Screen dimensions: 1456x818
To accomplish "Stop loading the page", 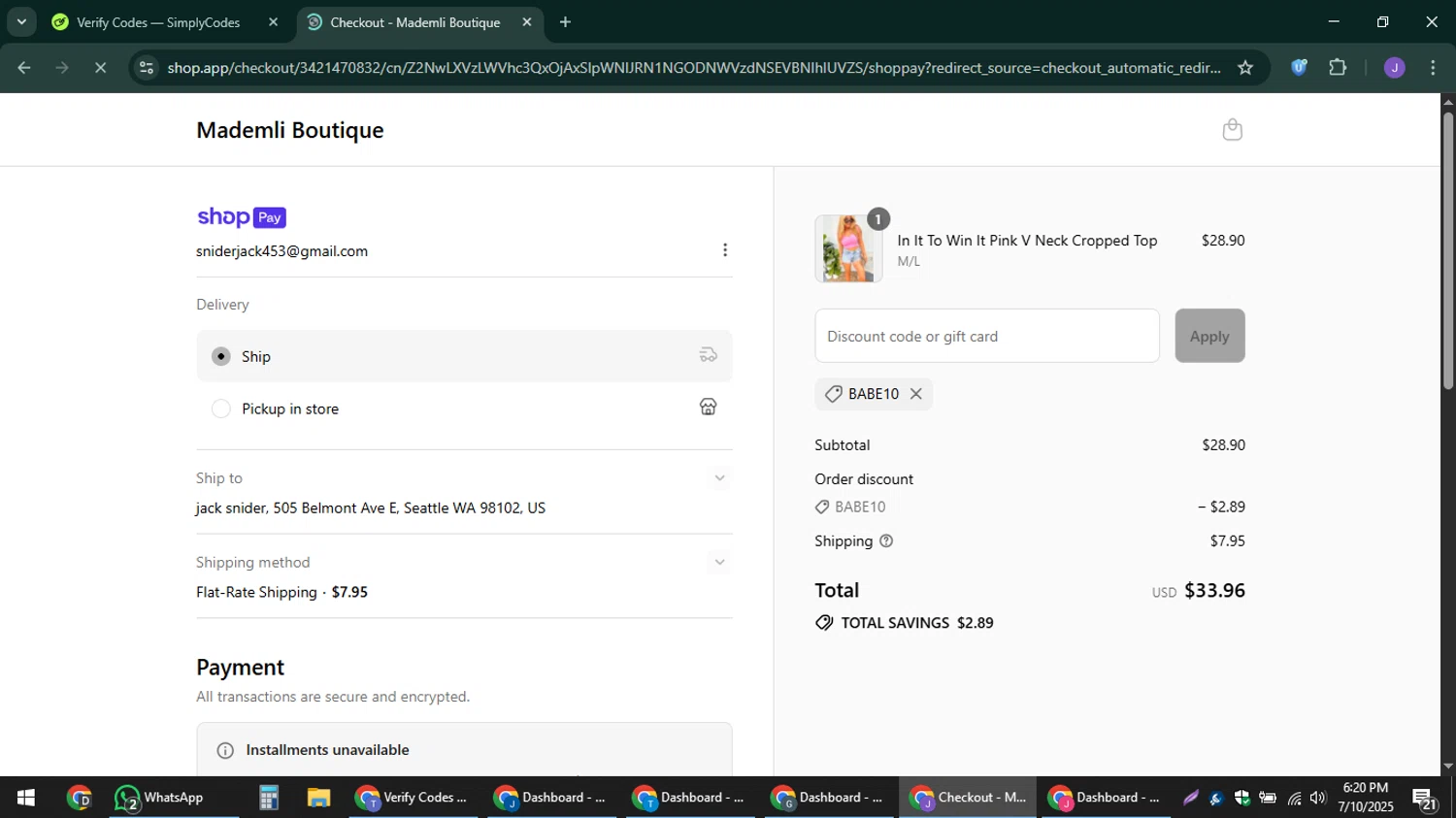I will 101,68.
